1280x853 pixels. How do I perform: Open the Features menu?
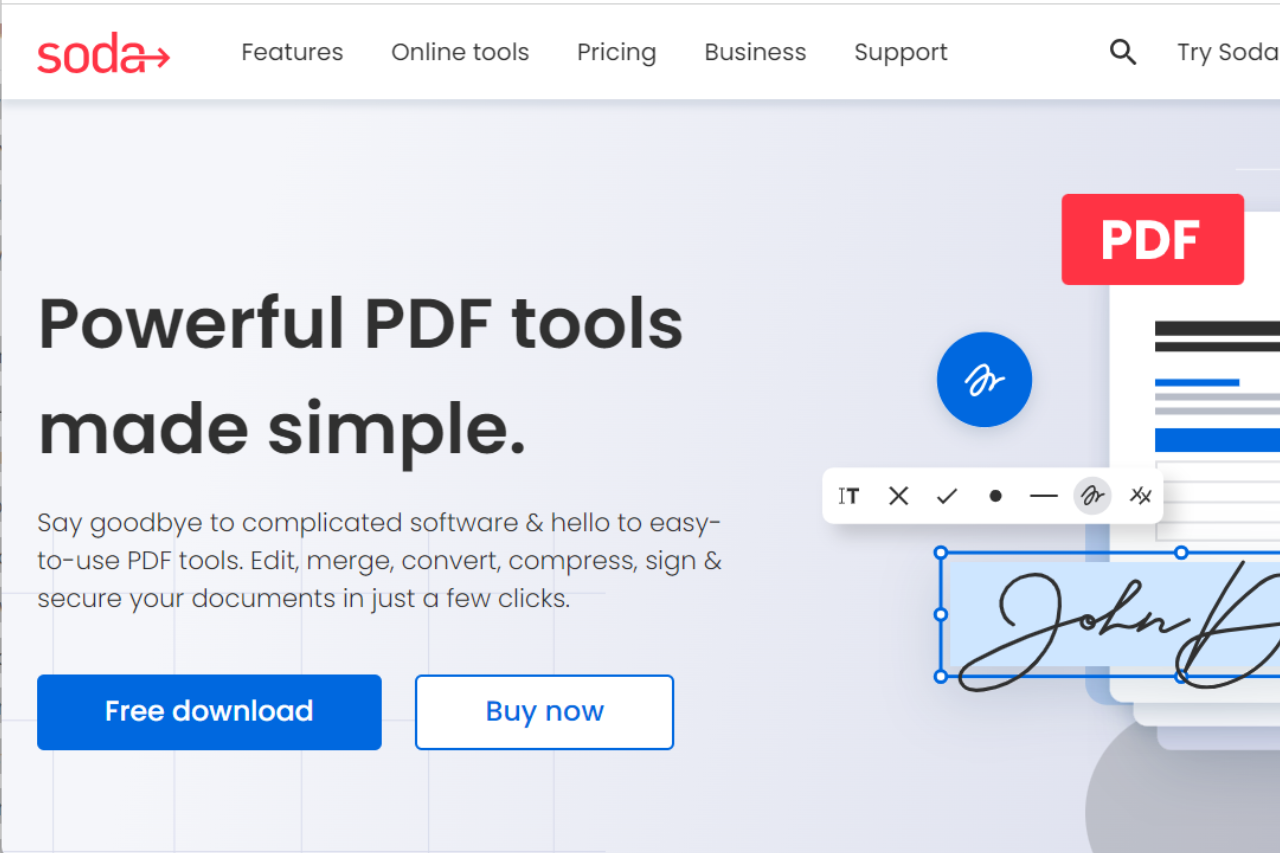click(x=292, y=52)
